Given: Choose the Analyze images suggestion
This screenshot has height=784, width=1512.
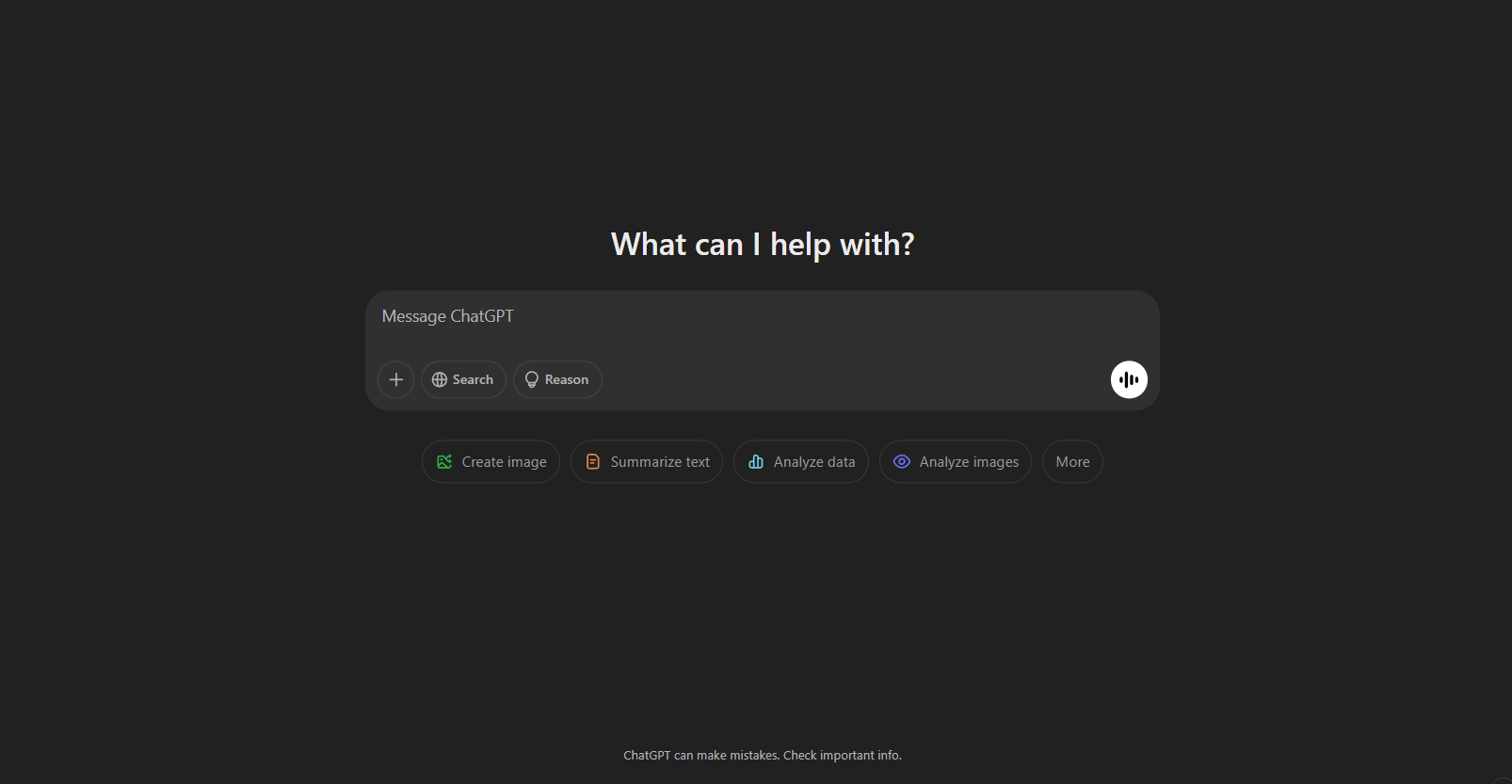Looking at the screenshot, I should point(956,462).
